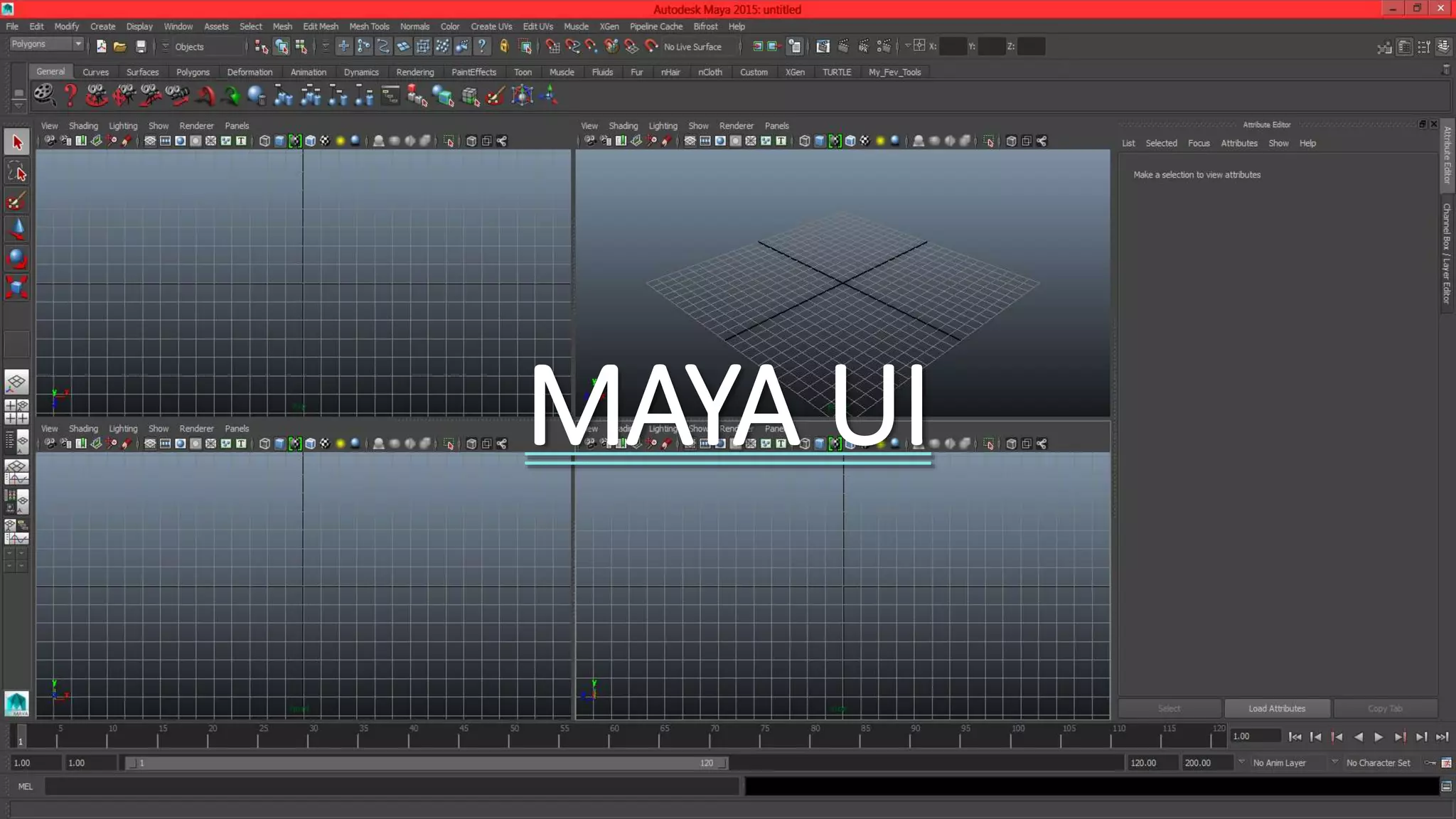The width and height of the screenshot is (1456, 819).
Task: Select the arrow Select tool in the toolbox
Action: (17, 142)
